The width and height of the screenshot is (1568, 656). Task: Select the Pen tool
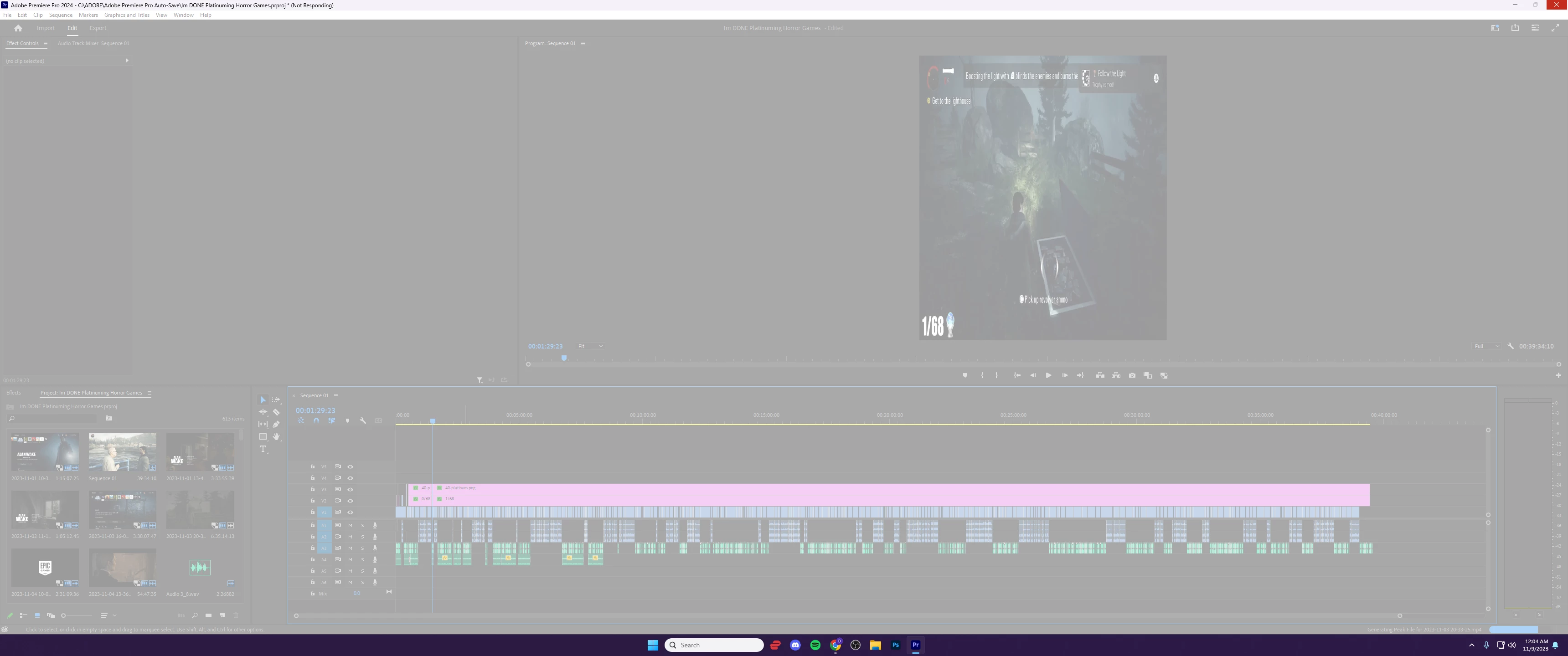pyautogui.click(x=276, y=424)
